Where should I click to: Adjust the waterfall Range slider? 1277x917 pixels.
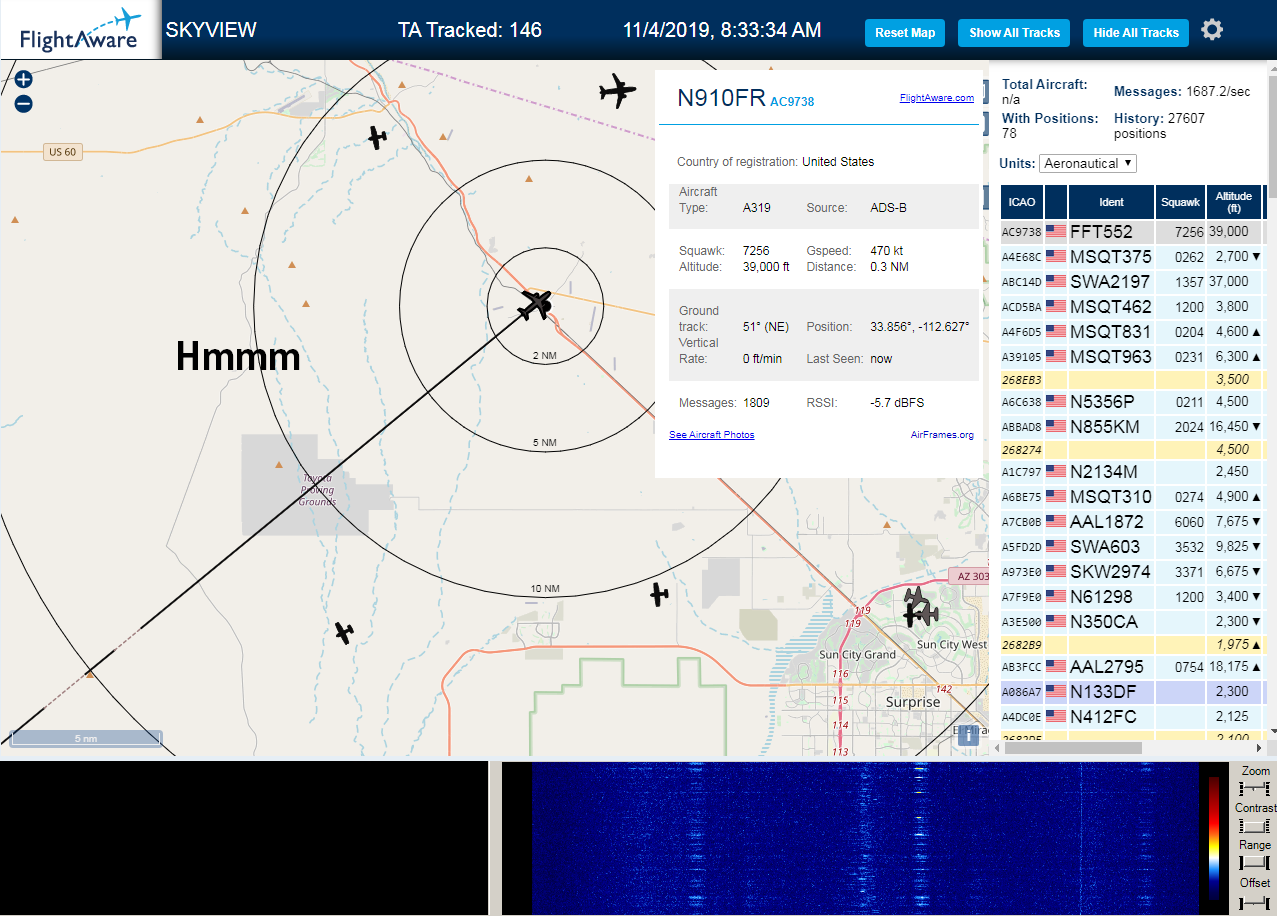pos(1254,863)
